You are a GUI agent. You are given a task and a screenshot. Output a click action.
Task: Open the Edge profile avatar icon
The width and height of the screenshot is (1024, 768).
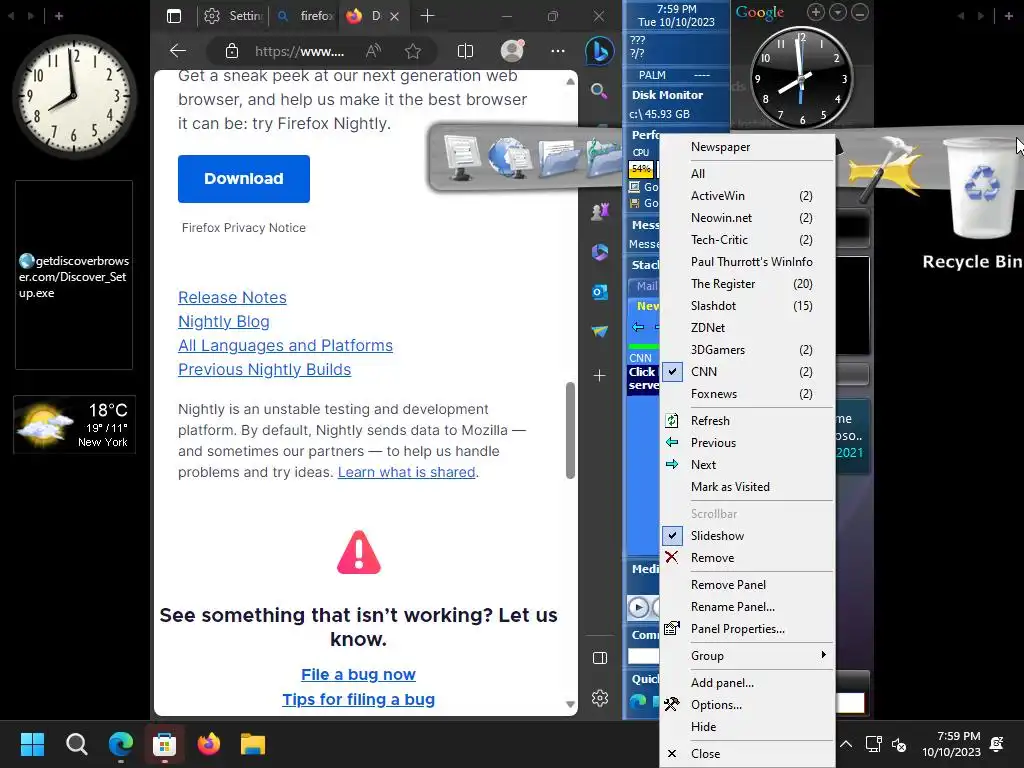tap(512, 51)
